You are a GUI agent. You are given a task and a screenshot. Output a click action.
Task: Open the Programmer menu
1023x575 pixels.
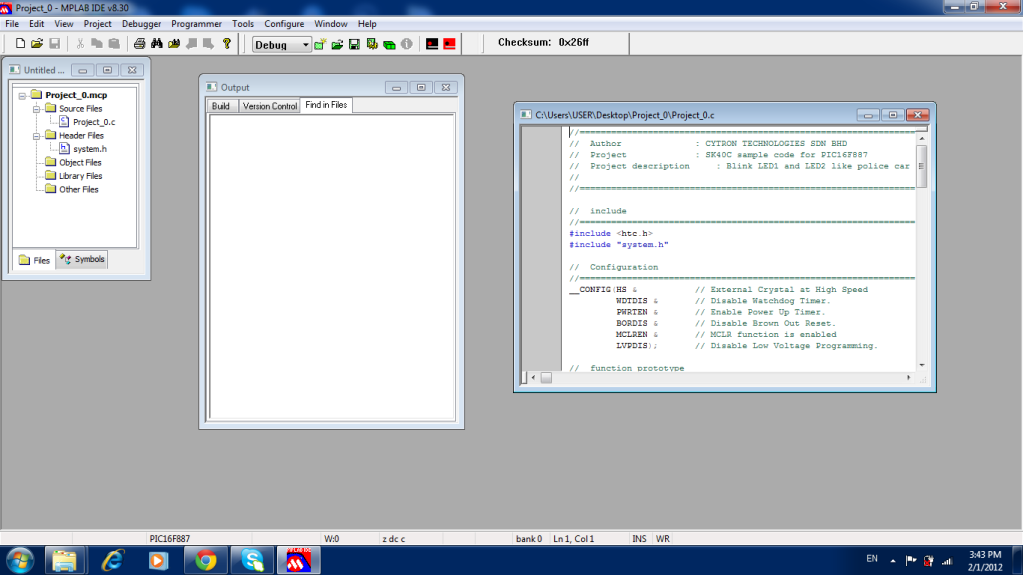point(196,23)
